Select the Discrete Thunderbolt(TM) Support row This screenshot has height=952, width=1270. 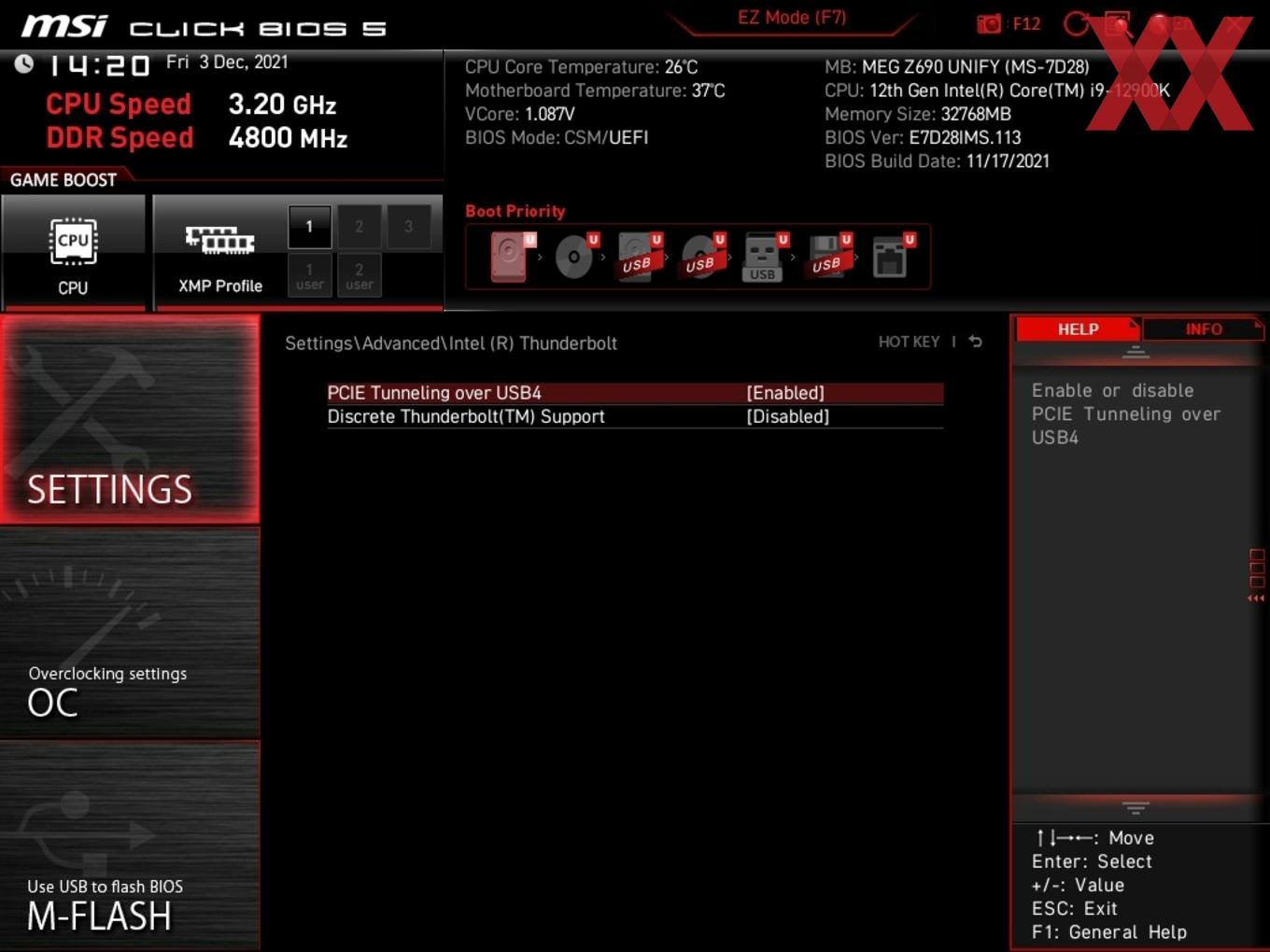tap(635, 416)
